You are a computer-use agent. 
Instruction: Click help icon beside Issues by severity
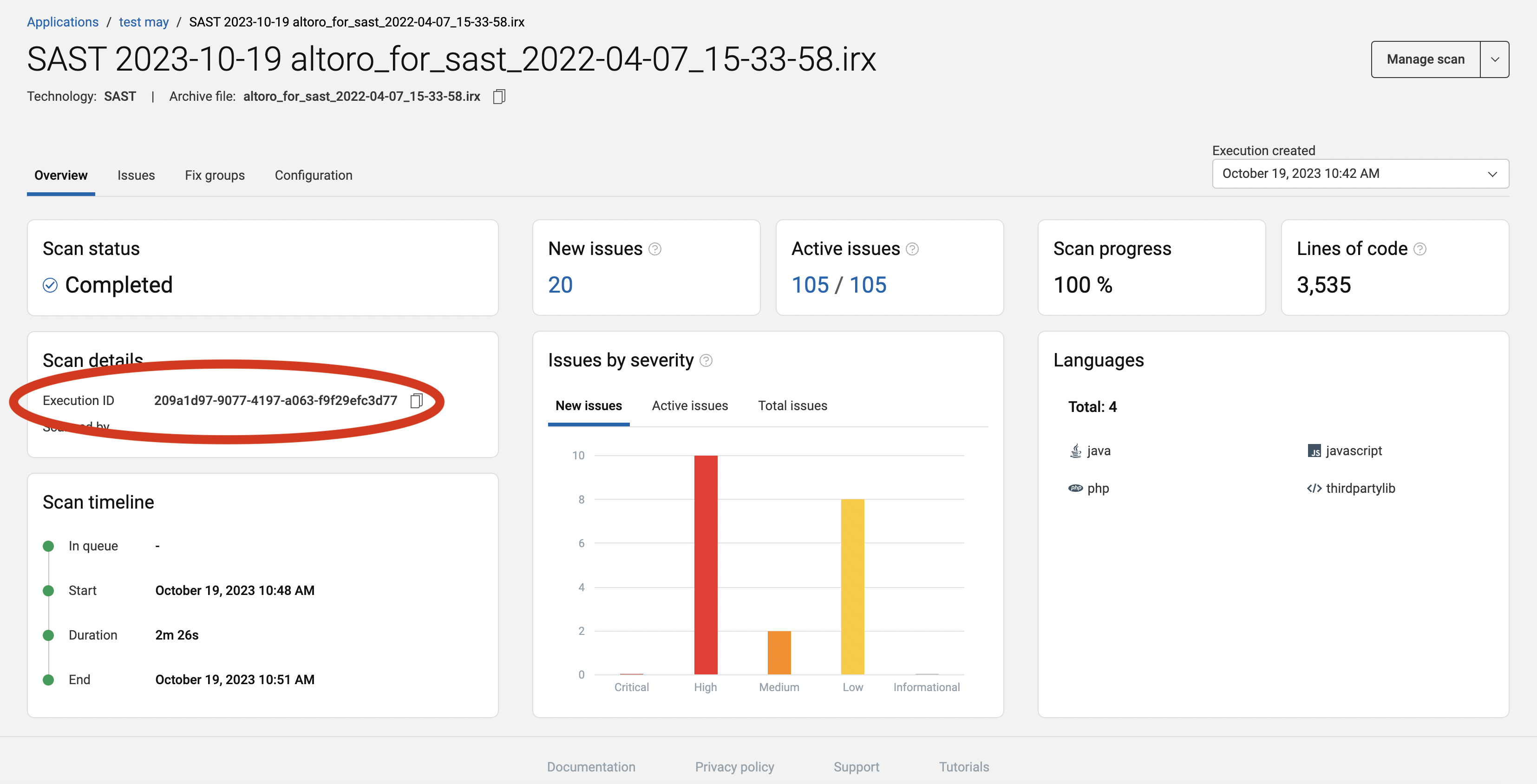pyautogui.click(x=706, y=360)
